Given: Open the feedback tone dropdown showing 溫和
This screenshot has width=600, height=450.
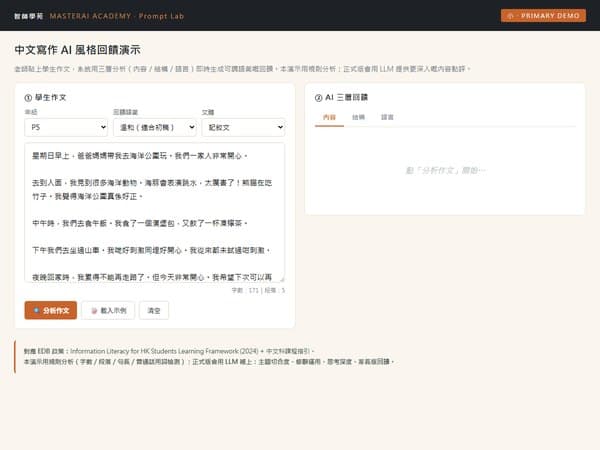Looking at the screenshot, I should tap(155, 127).
